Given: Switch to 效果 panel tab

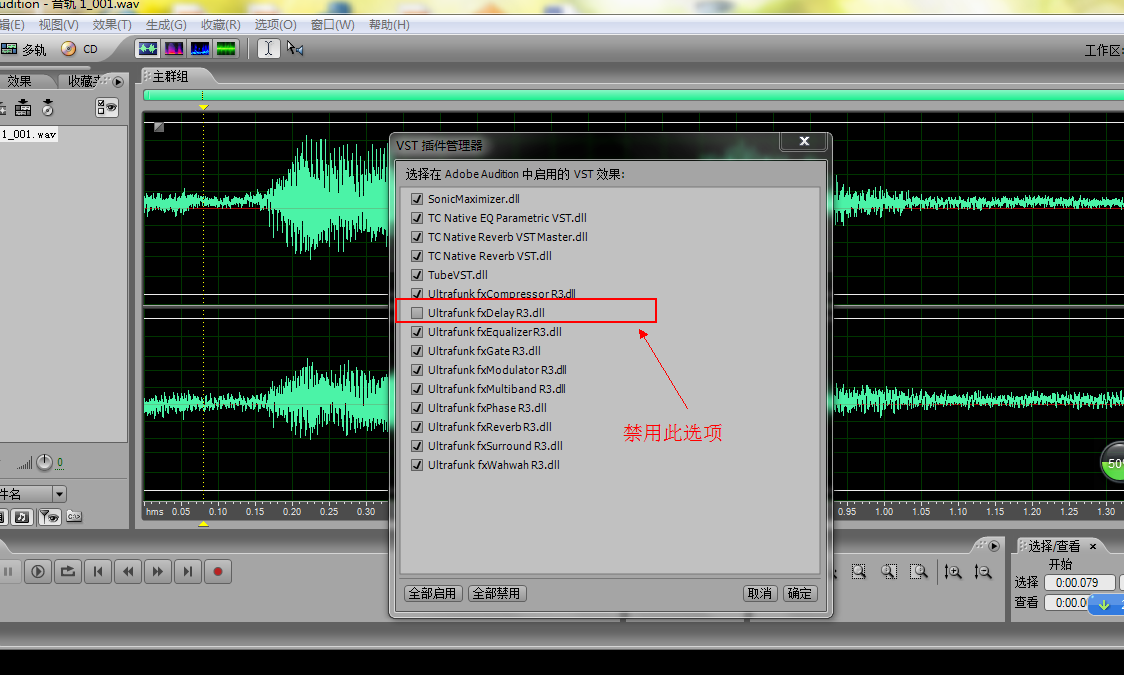Looking at the screenshot, I should [x=20, y=81].
